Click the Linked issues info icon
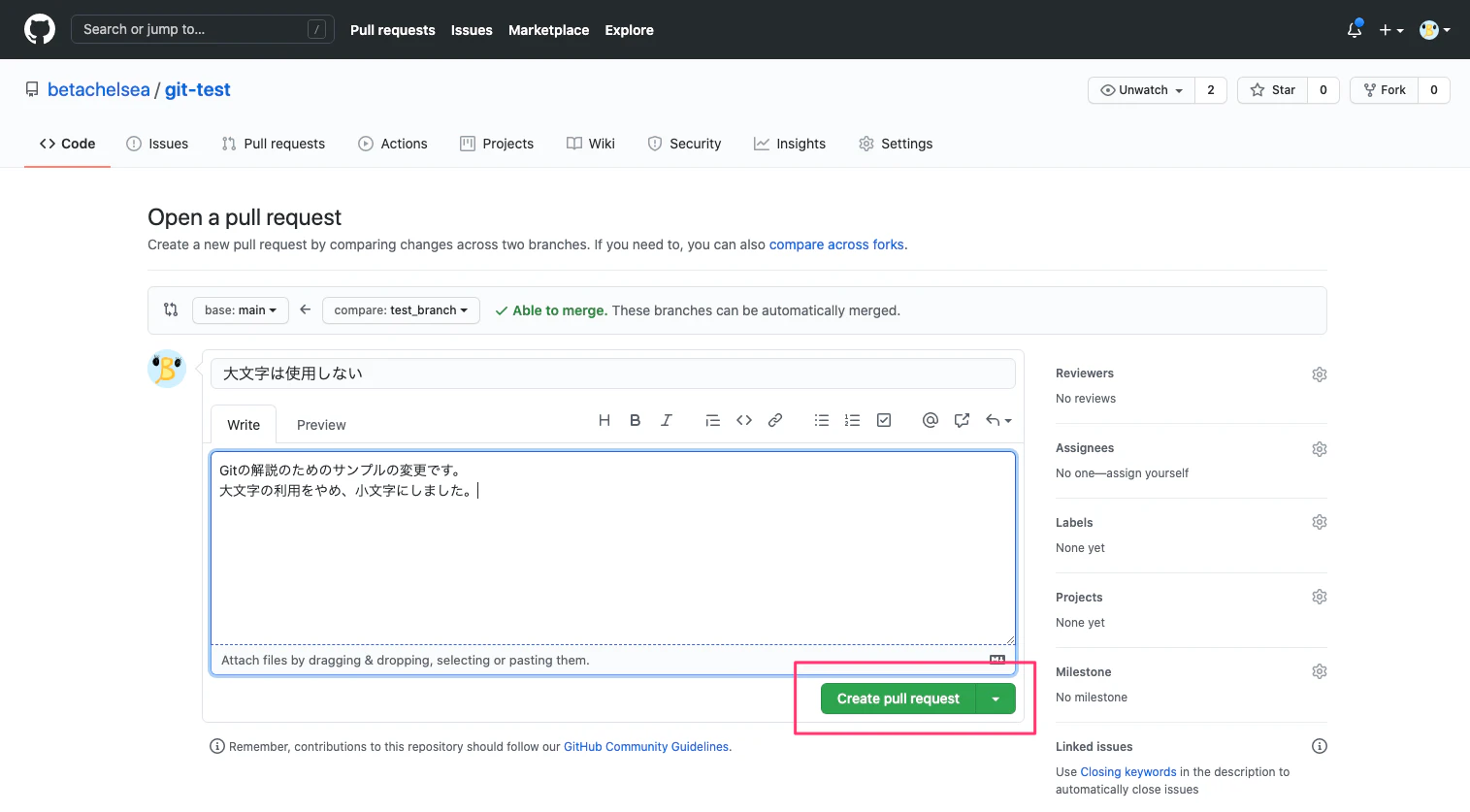Image resolution: width=1470 pixels, height=812 pixels. (1320, 746)
